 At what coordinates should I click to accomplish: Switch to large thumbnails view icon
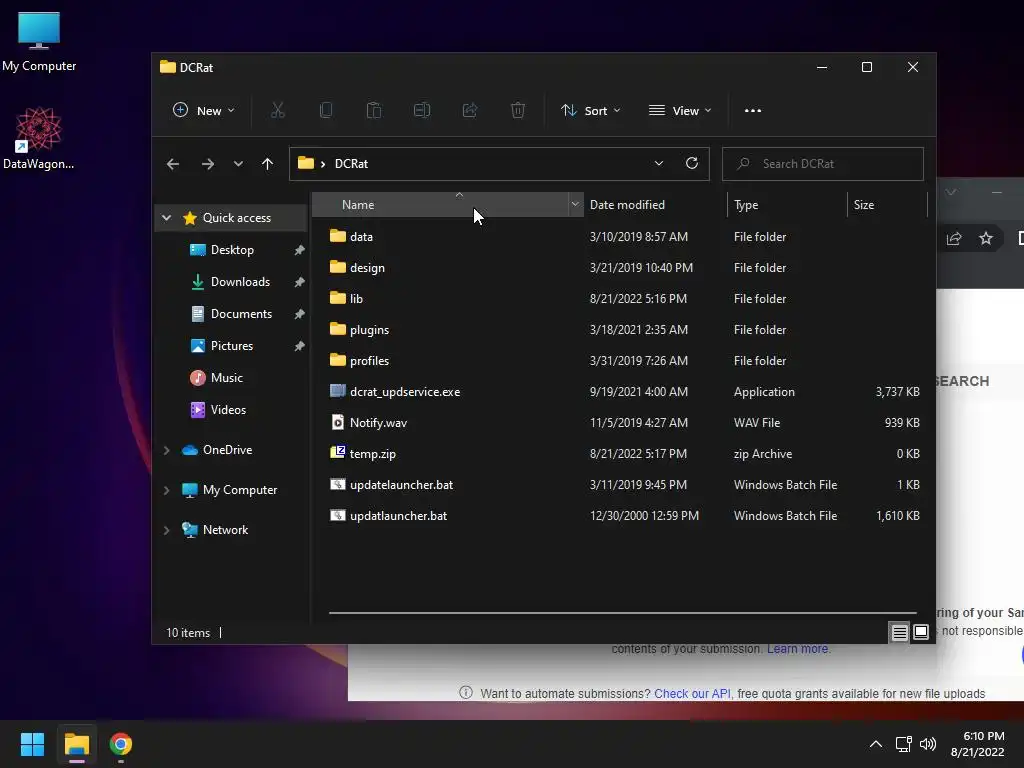coord(921,632)
